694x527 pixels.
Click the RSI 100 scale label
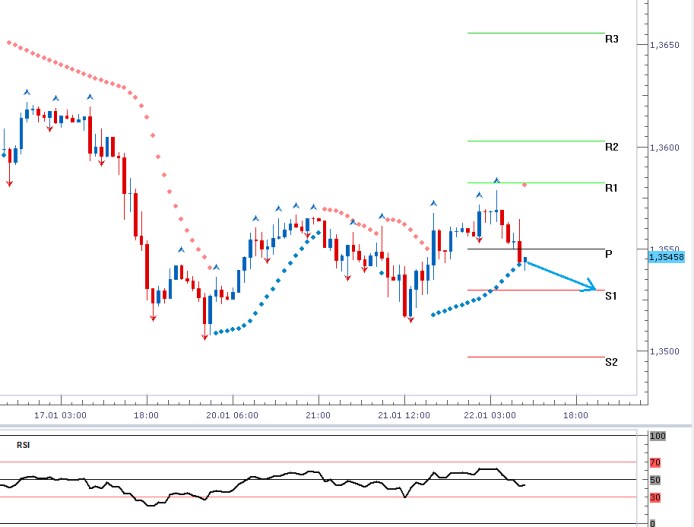658,436
